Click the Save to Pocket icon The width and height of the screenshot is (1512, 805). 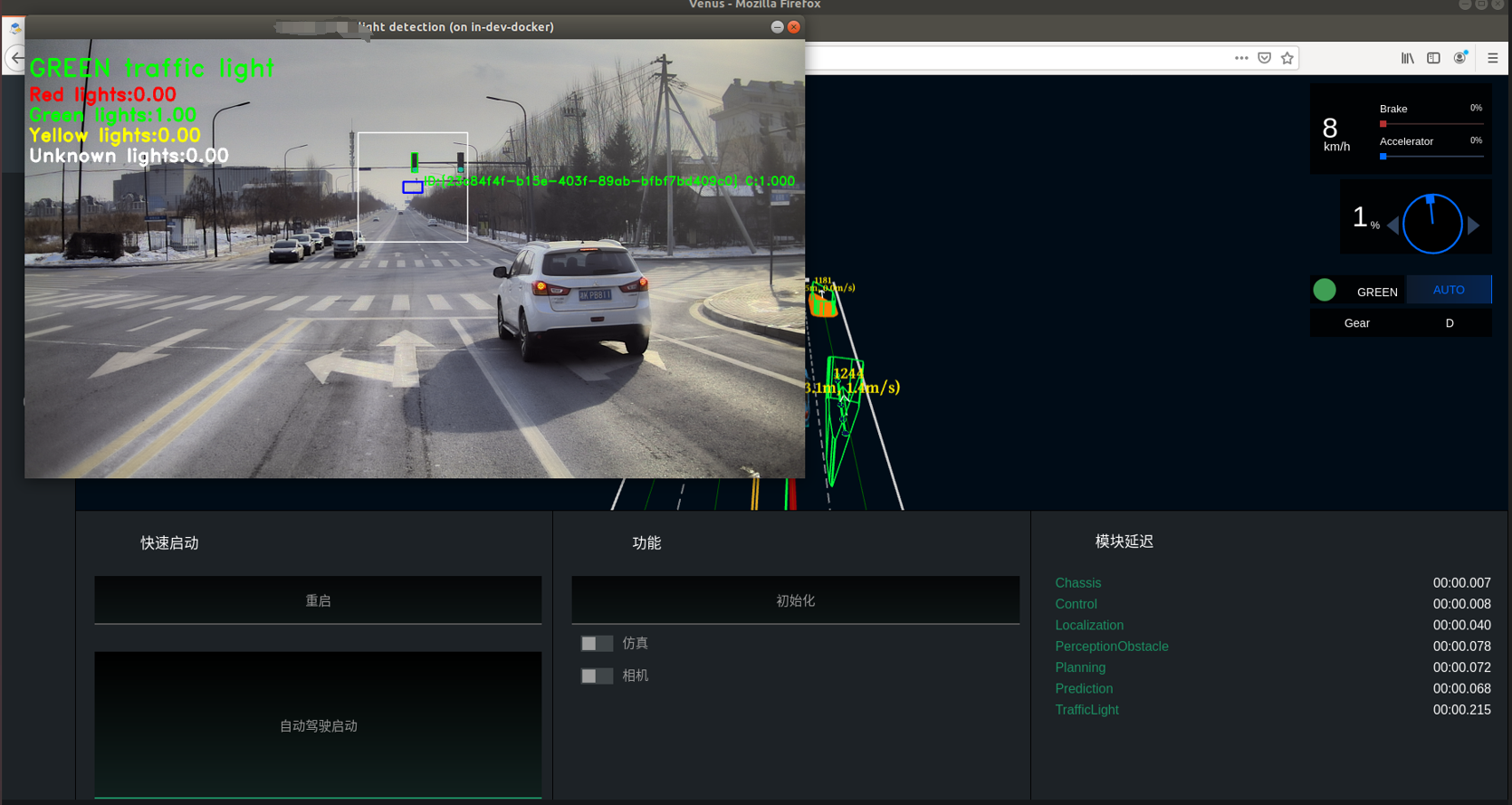point(1264,58)
